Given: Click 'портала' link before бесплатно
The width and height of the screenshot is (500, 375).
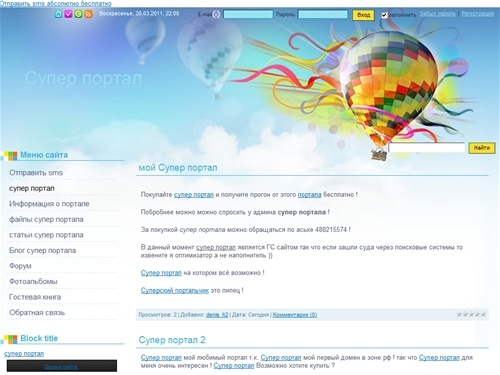Looking at the screenshot, I should click(309, 195).
